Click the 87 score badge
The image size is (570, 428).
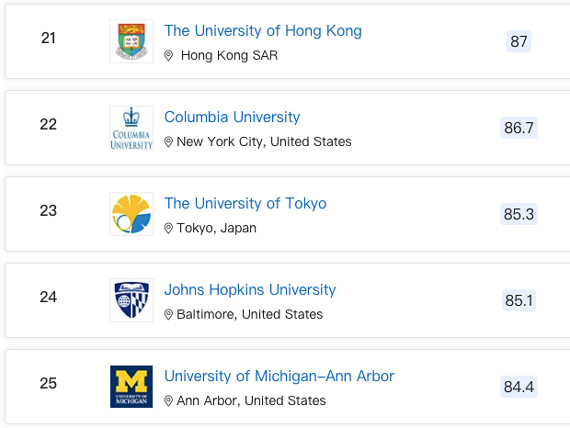pyautogui.click(x=519, y=41)
